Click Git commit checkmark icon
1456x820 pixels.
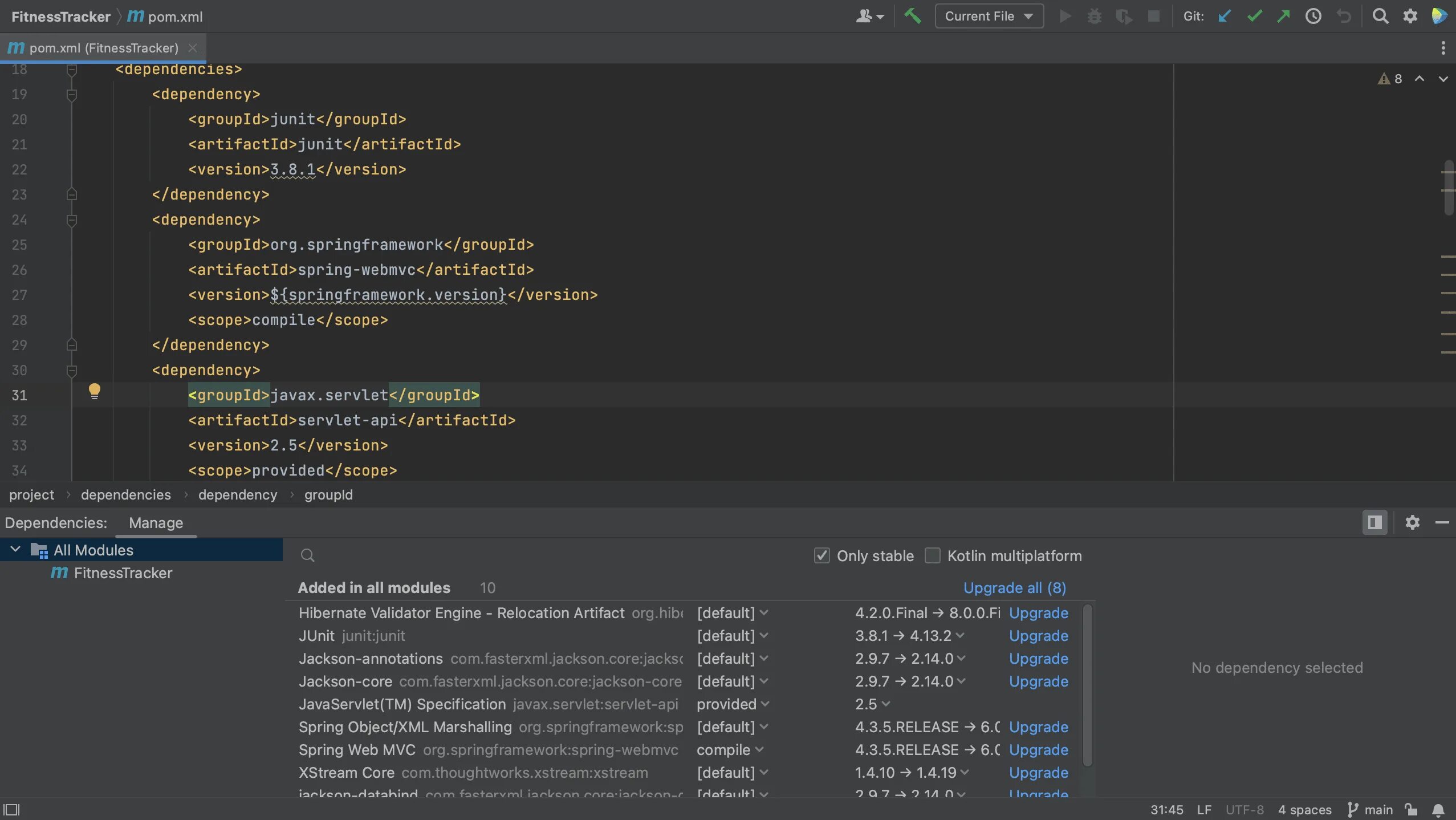pos(1254,16)
